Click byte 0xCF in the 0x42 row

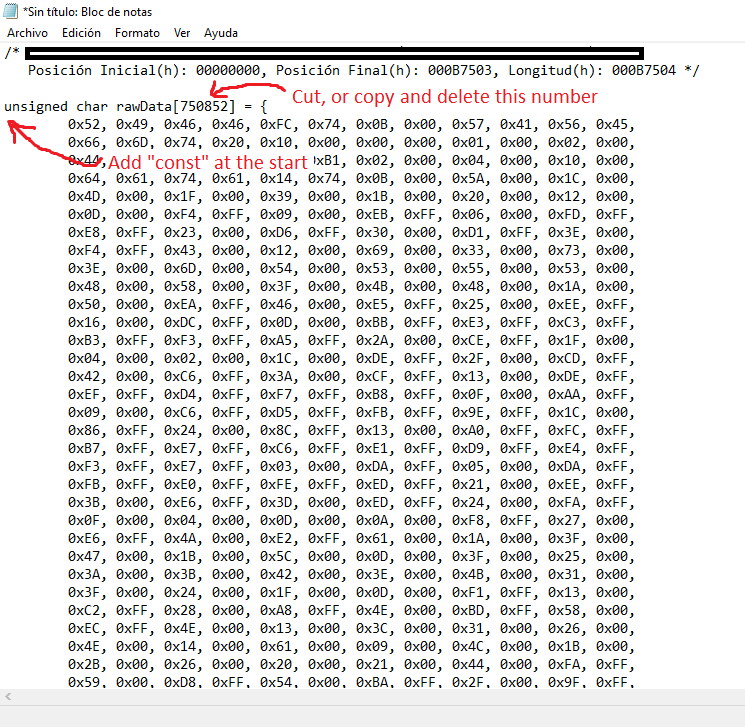coord(372,377)
